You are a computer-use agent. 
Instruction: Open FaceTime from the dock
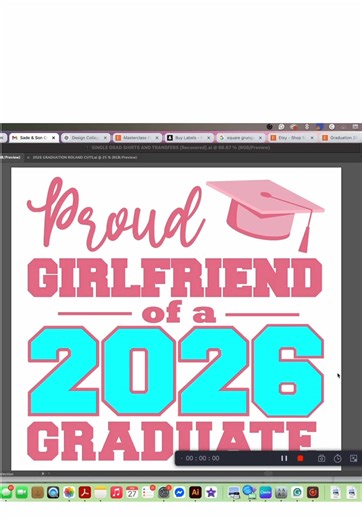pos(22,492)
